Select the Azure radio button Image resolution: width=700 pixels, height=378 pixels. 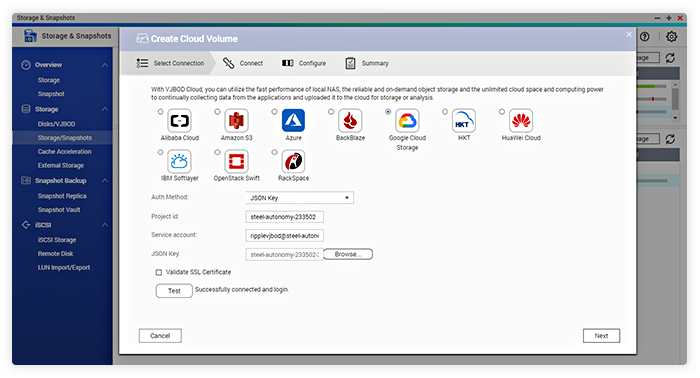(274, 112)
